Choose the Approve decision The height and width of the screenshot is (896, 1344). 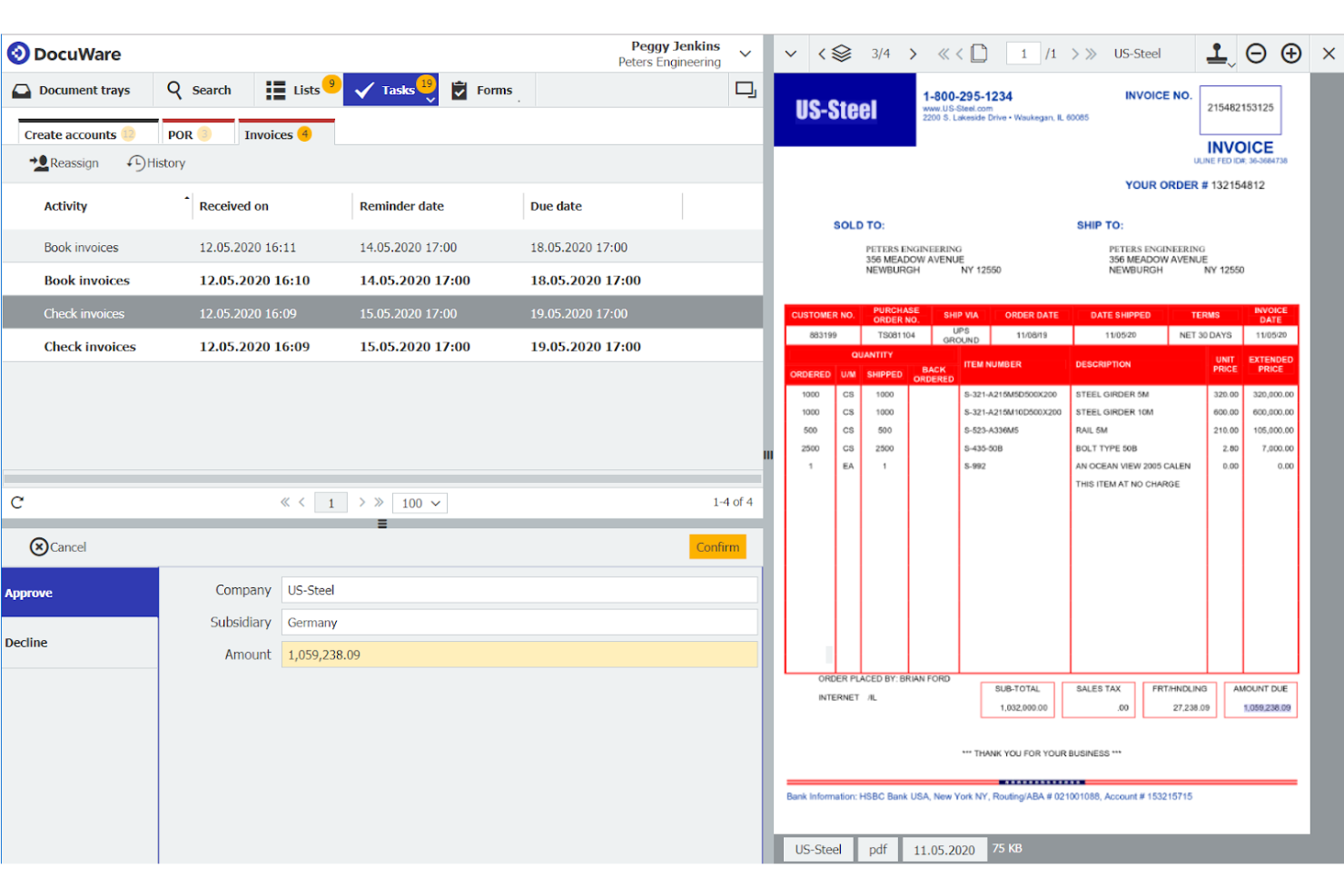[x=80, y=593]
